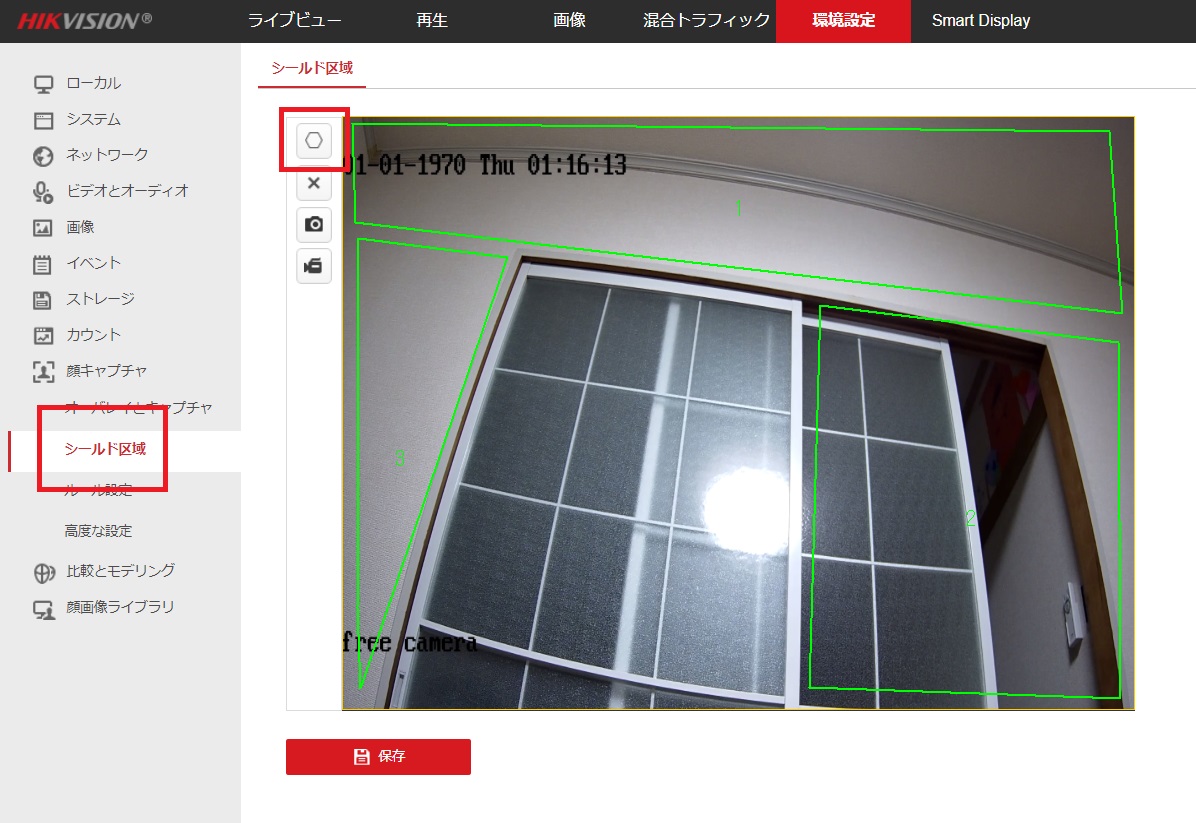The width and height of the screenshot is (1196, 823).
Task: Select シールド区域 submenu item
Action: (x=105, y=449)
